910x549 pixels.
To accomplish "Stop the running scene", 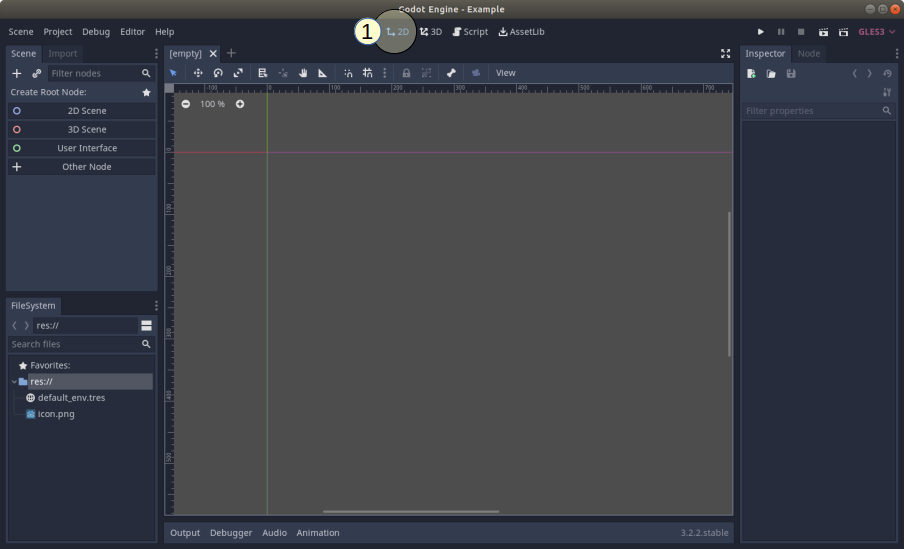I will [x=801, y=32].
